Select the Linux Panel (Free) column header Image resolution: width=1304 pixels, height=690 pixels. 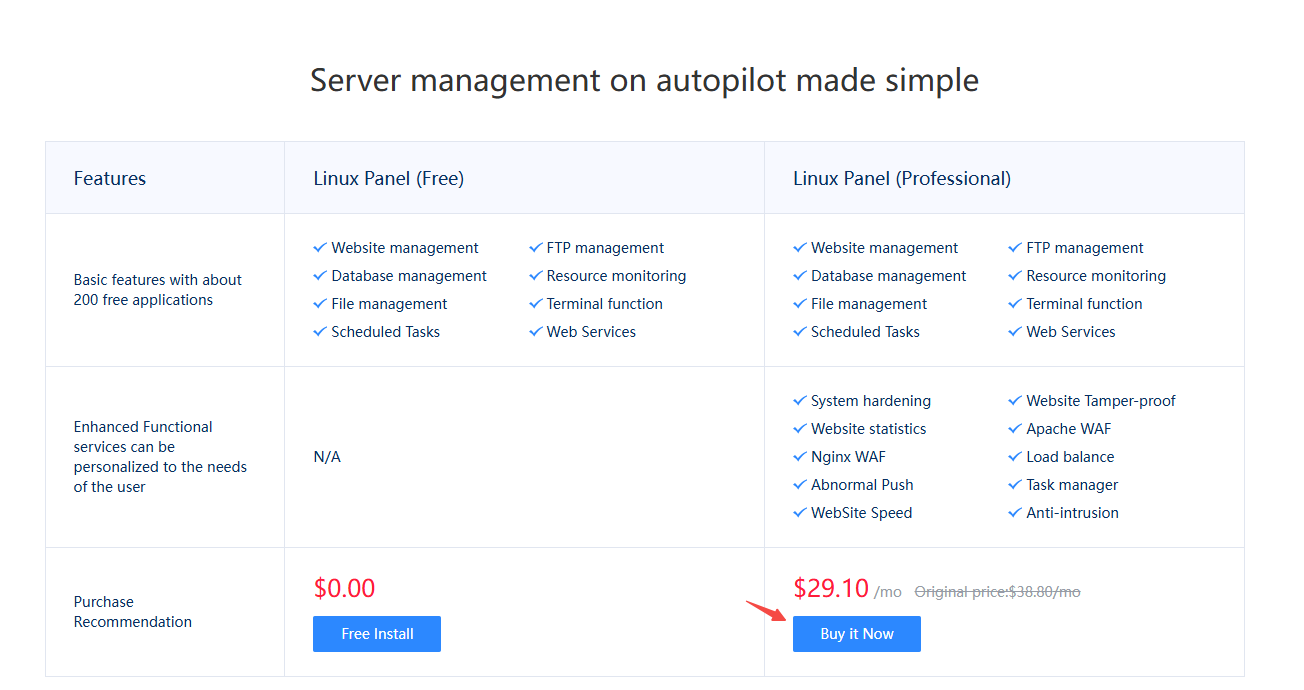388,179
